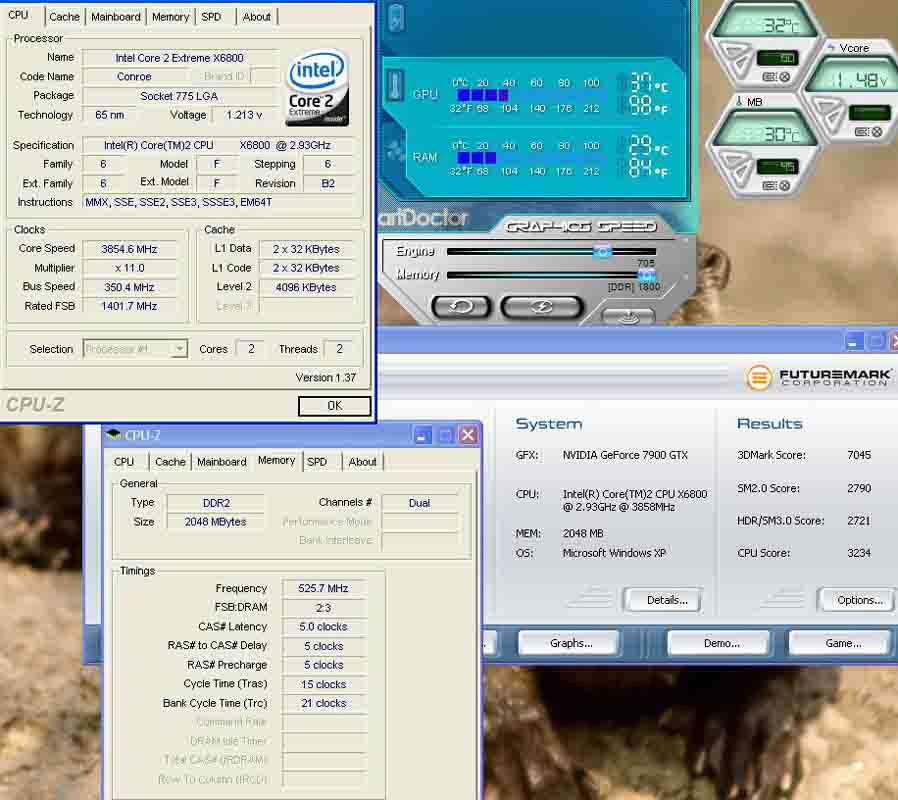The width and height of the screenshot is (898, 800).
Task: Minimize the CPU-Z memory window
Action: pyautogui.click(x=423, y=435)
